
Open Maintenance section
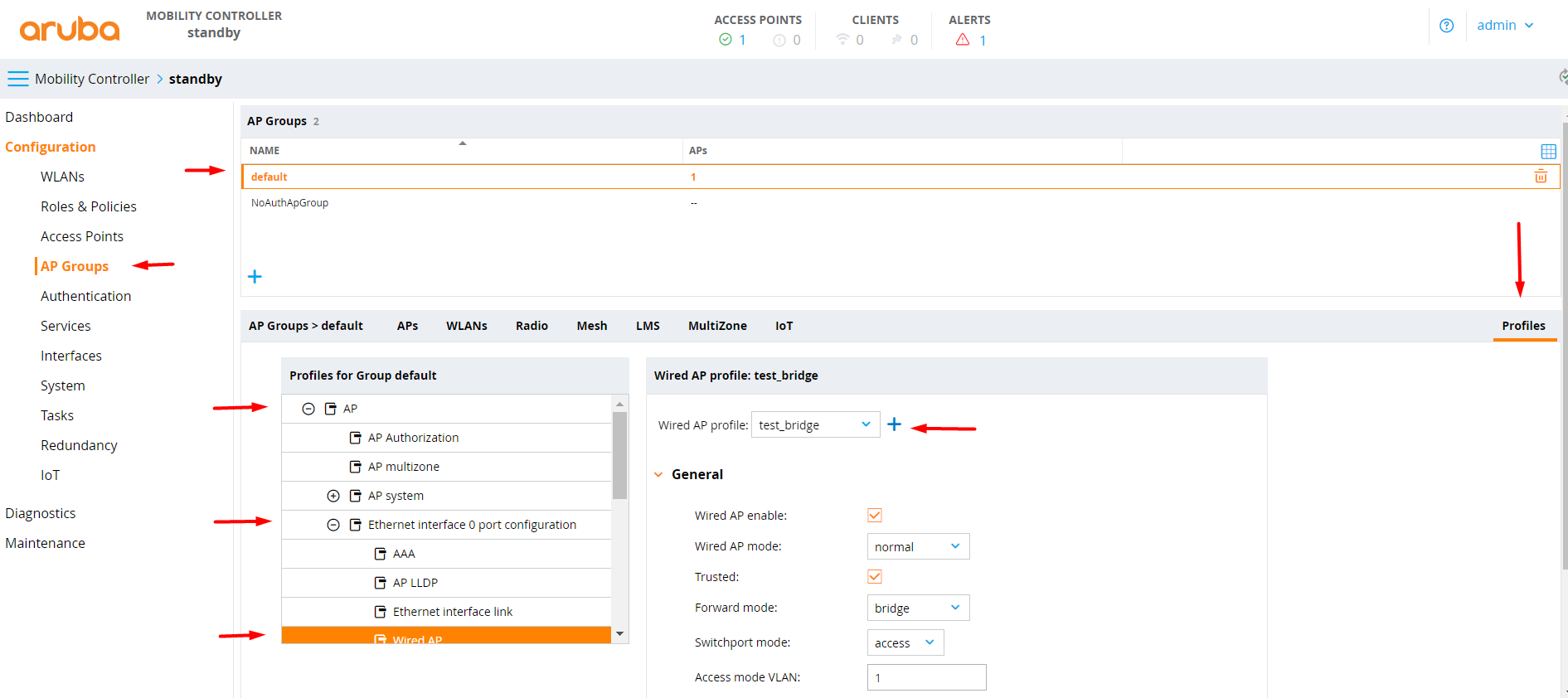(x=45, y=543)
